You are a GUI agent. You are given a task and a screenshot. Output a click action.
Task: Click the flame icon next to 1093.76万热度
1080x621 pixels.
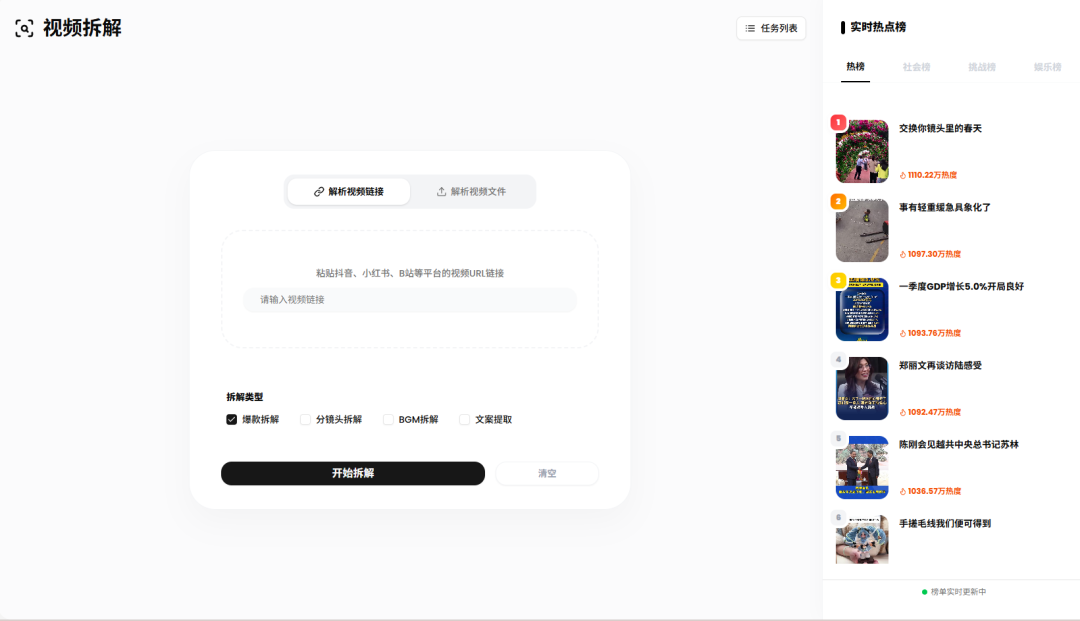903,333
